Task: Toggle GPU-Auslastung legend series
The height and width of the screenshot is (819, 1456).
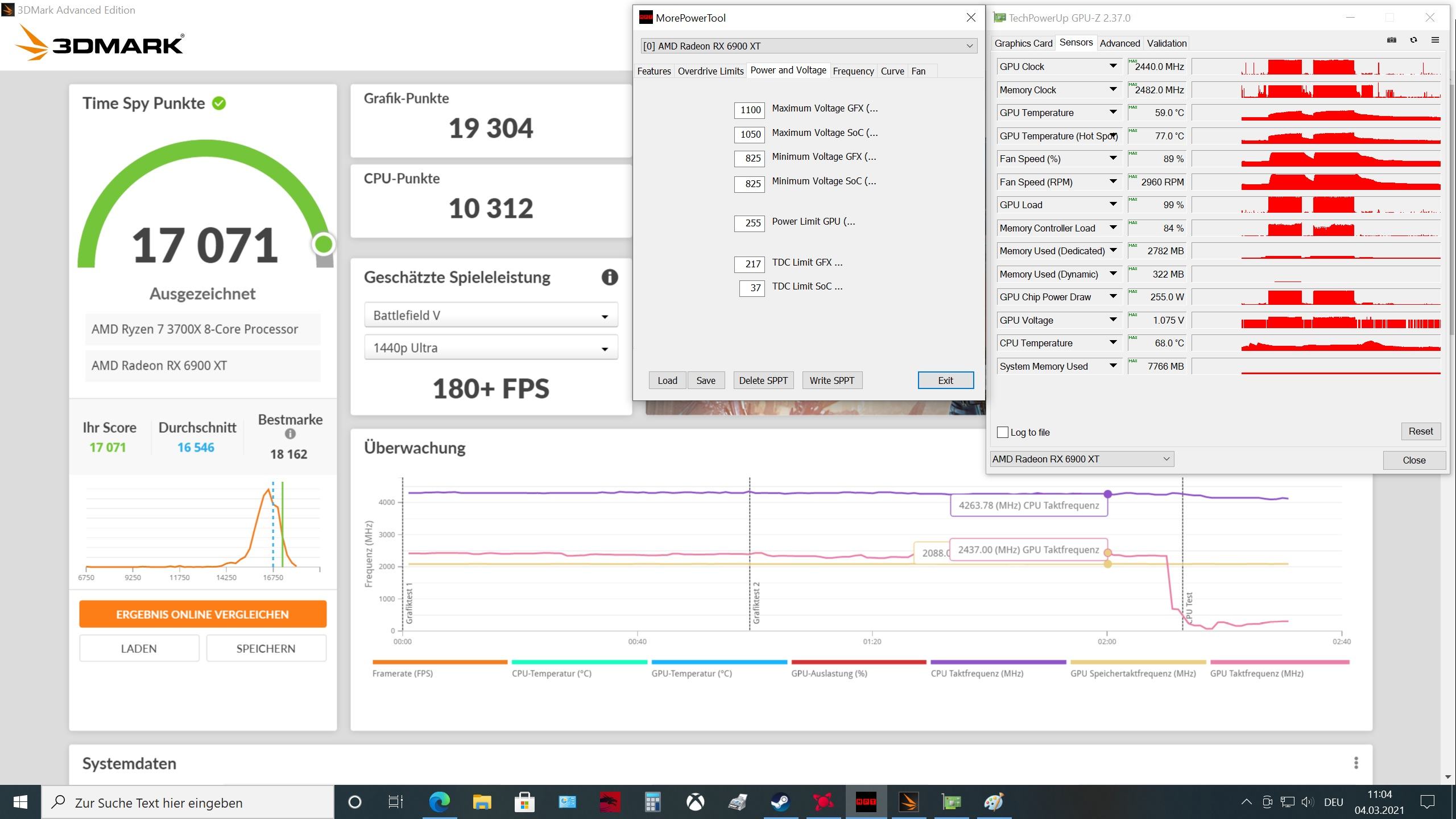Action: click(x=859, y=669)
